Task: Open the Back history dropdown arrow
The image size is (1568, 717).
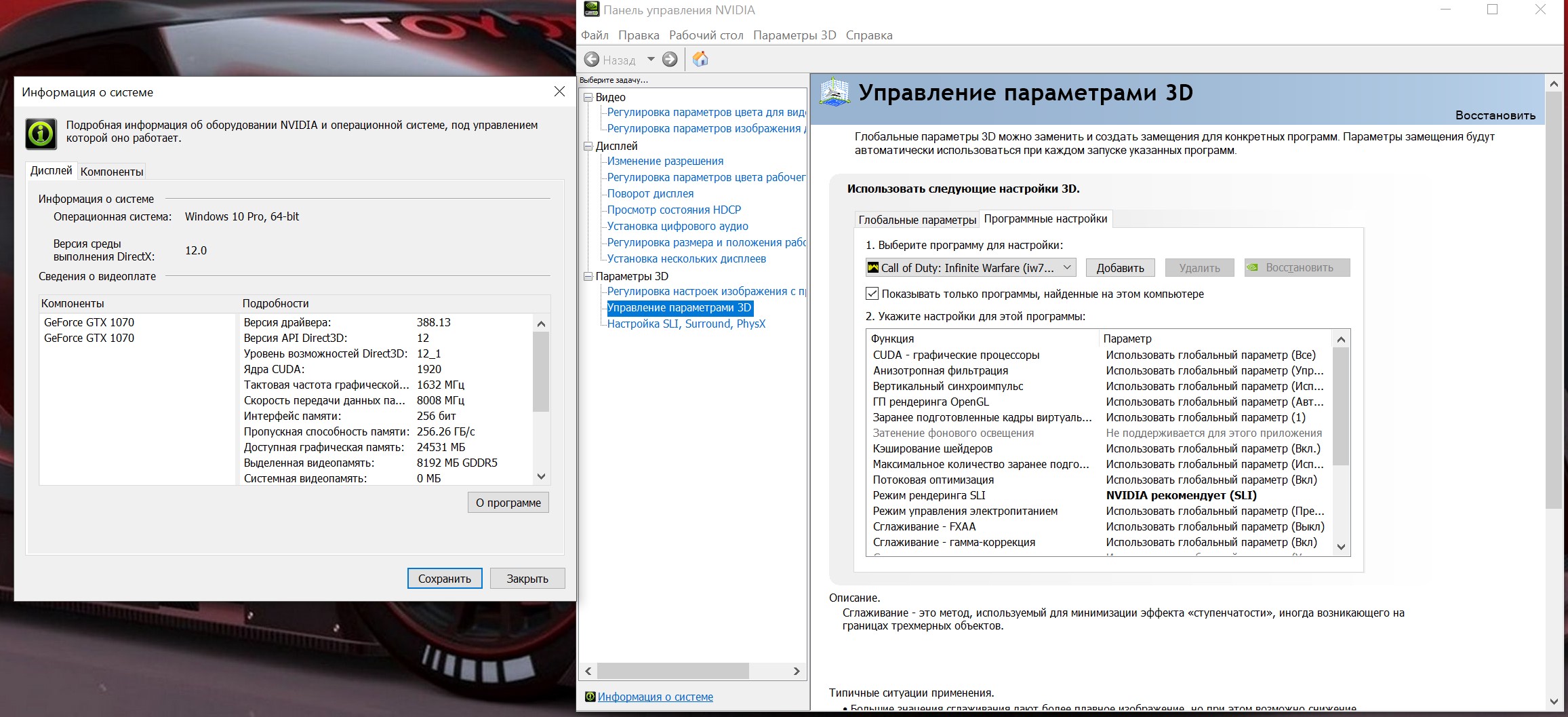Action: tap(651, 59)
